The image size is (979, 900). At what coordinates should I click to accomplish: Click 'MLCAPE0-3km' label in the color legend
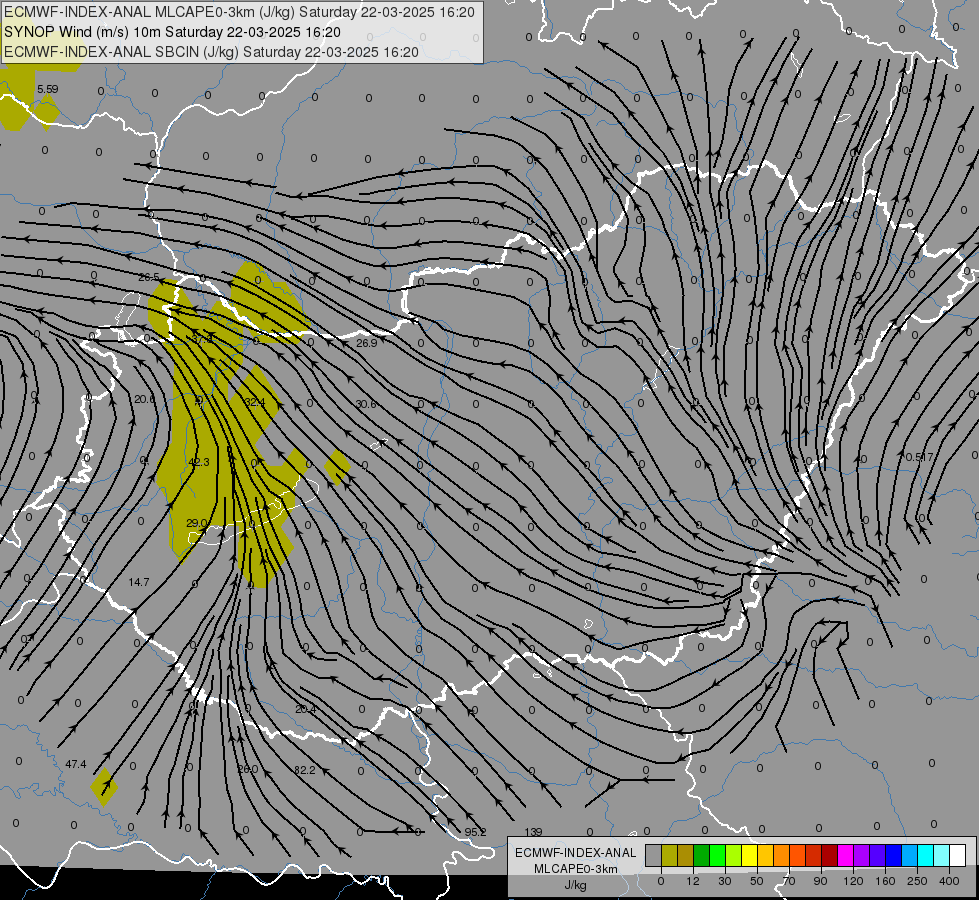[576, 869]
